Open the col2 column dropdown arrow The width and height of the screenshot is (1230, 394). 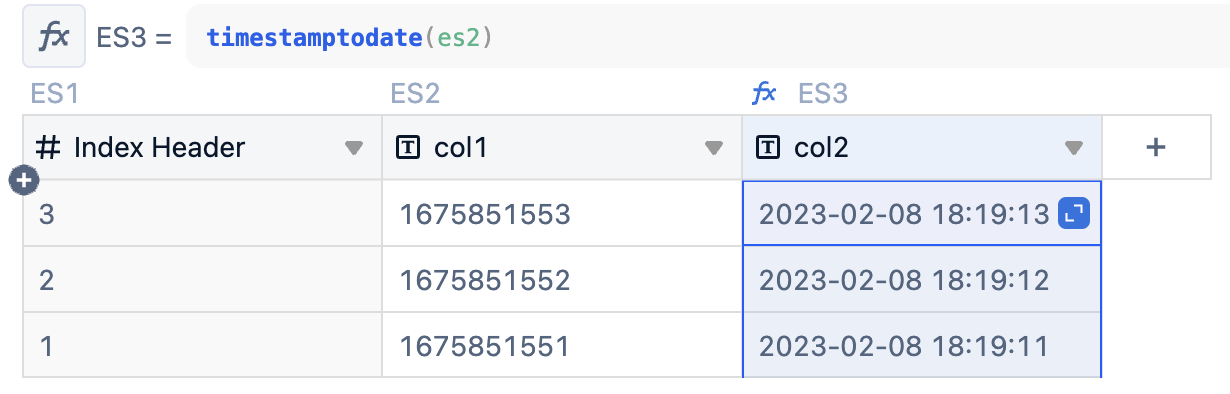1073,148
